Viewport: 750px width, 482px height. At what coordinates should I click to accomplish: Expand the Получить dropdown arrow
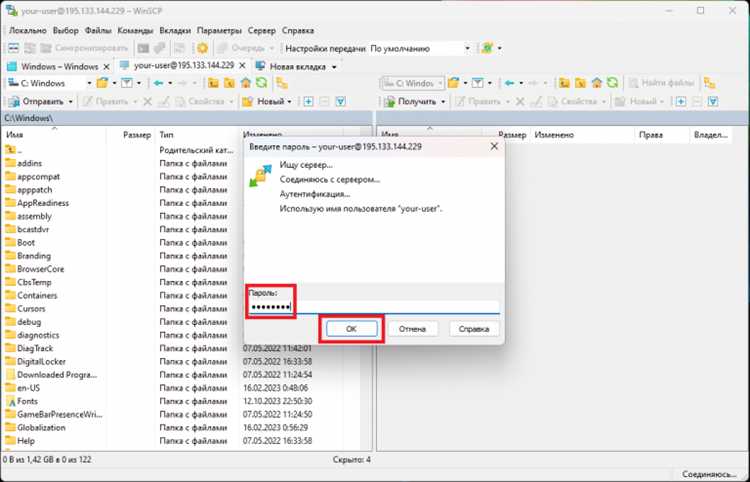443,101
